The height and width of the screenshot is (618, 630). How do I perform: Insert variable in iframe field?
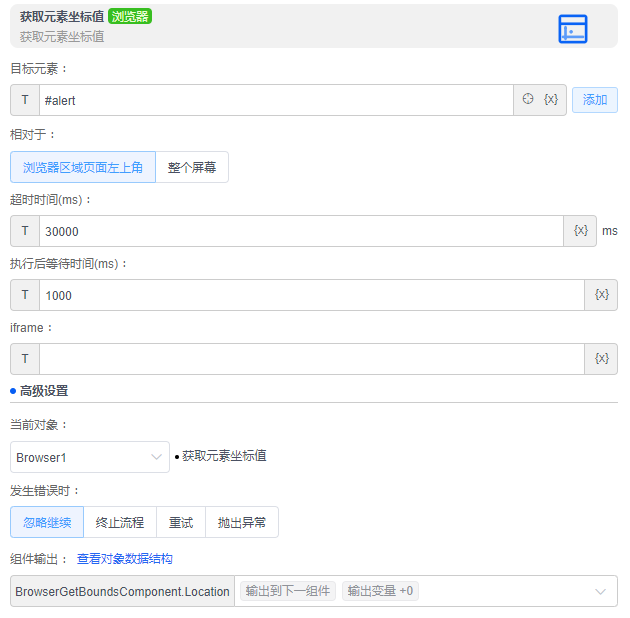[x=601, y=359]
